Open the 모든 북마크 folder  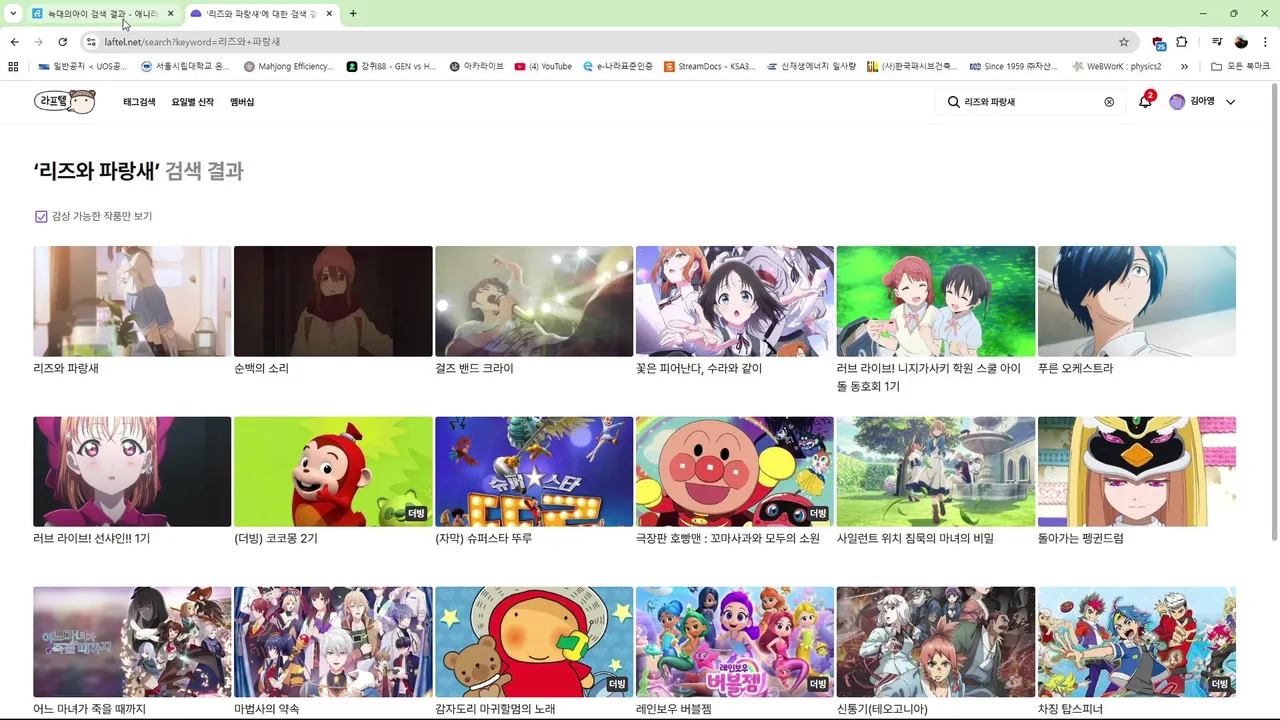coord(1240,66)
